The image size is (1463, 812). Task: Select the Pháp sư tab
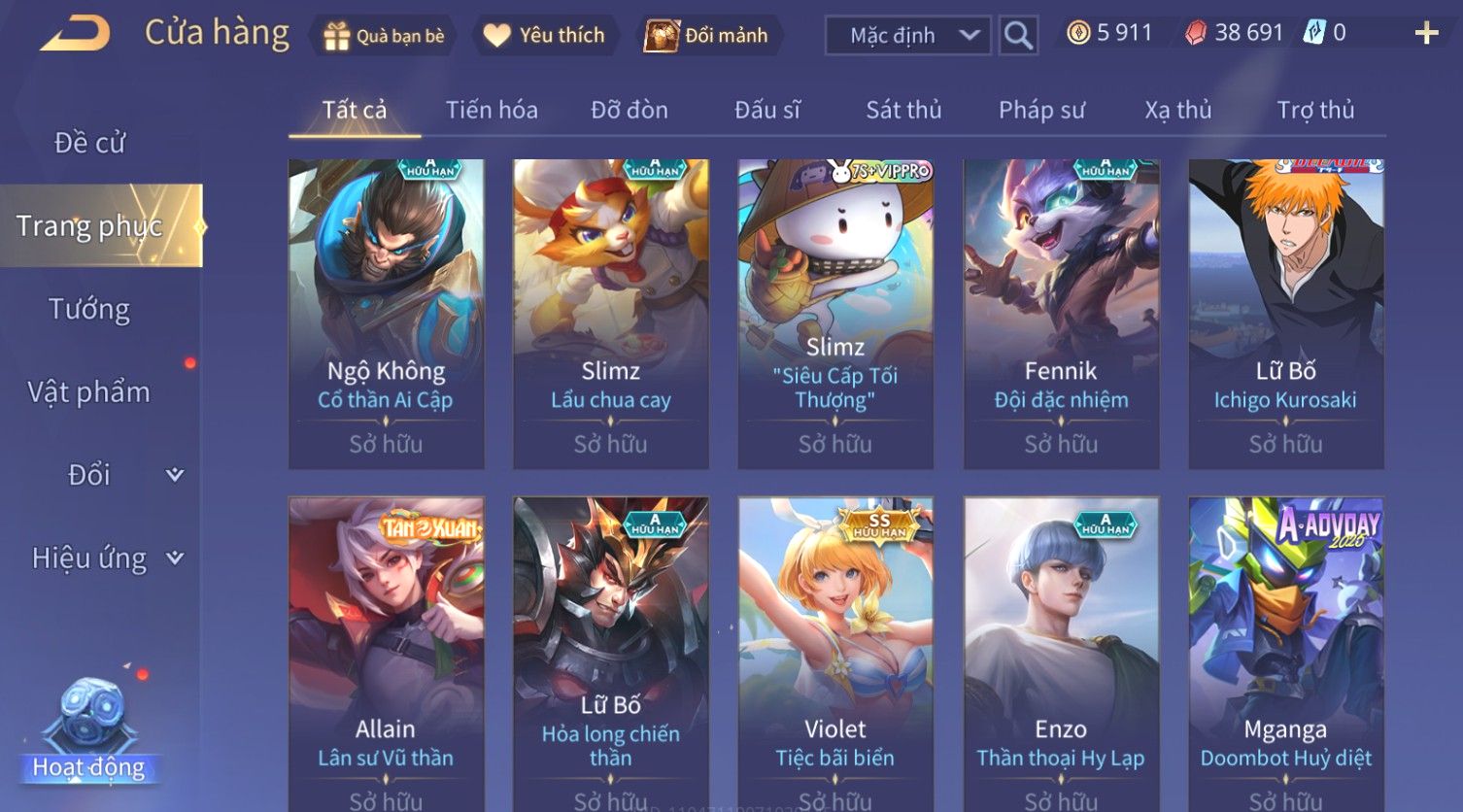click(1041, 110)
